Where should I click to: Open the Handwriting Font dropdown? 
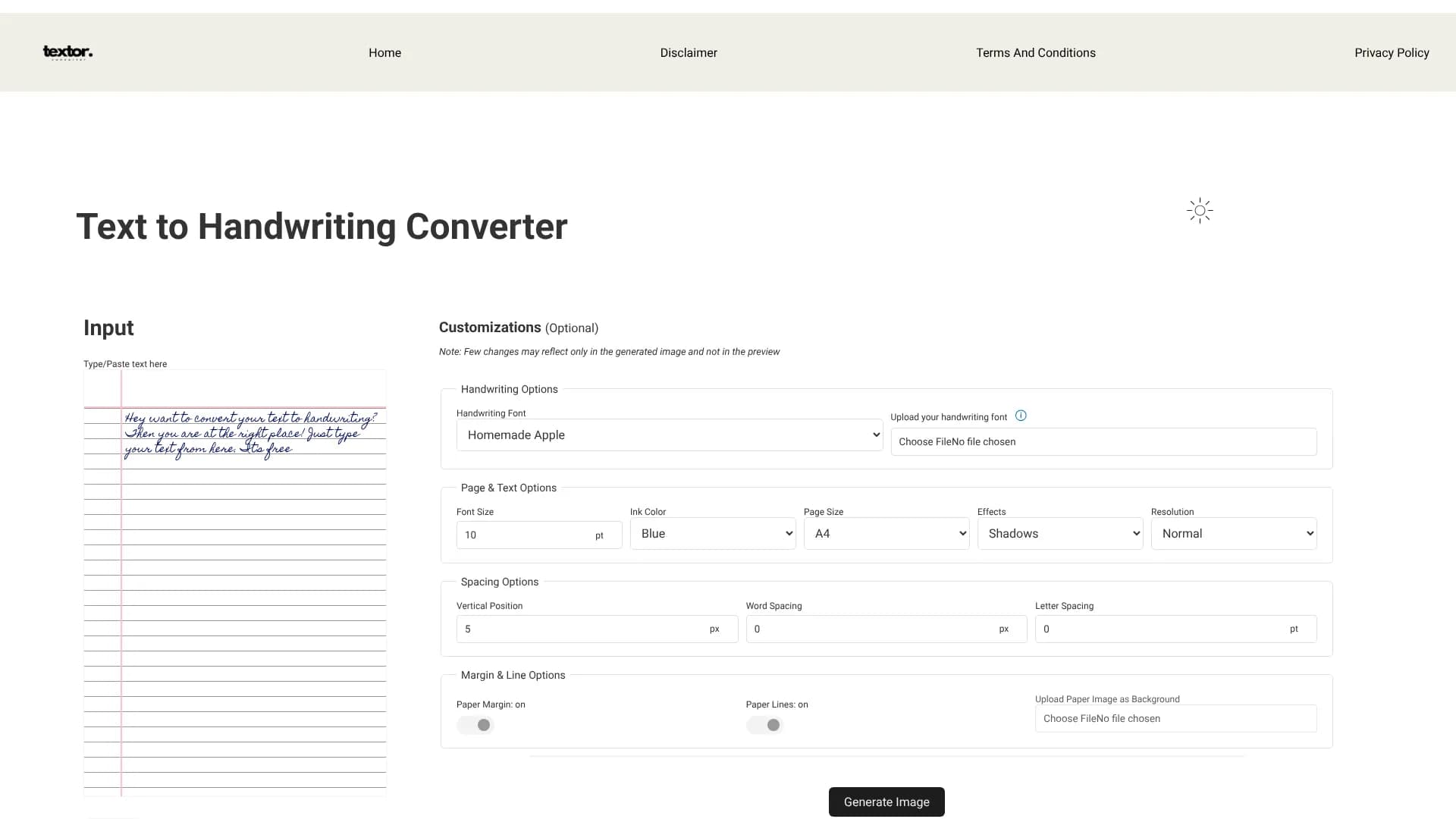pos(669,435)
